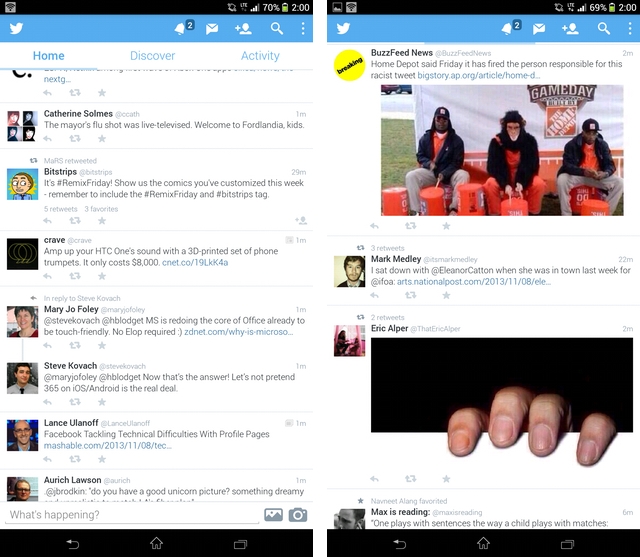Favorite the Bitstrips tweet with star
This screenshot has height=560, width=640.
(101, 221)
